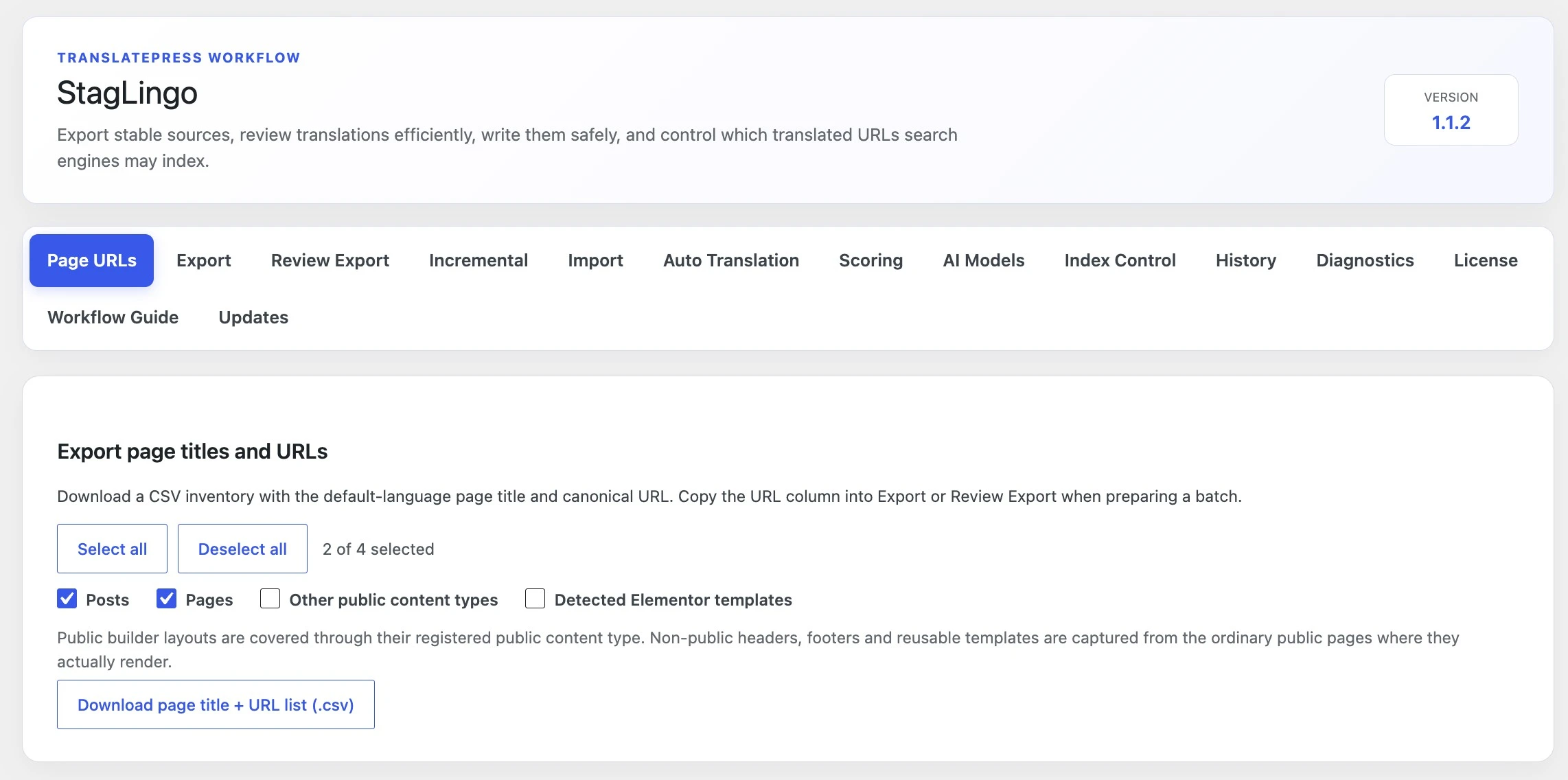Click the Deselect all button
Viewport: 1568px width, 780px height.
point(242,549)
